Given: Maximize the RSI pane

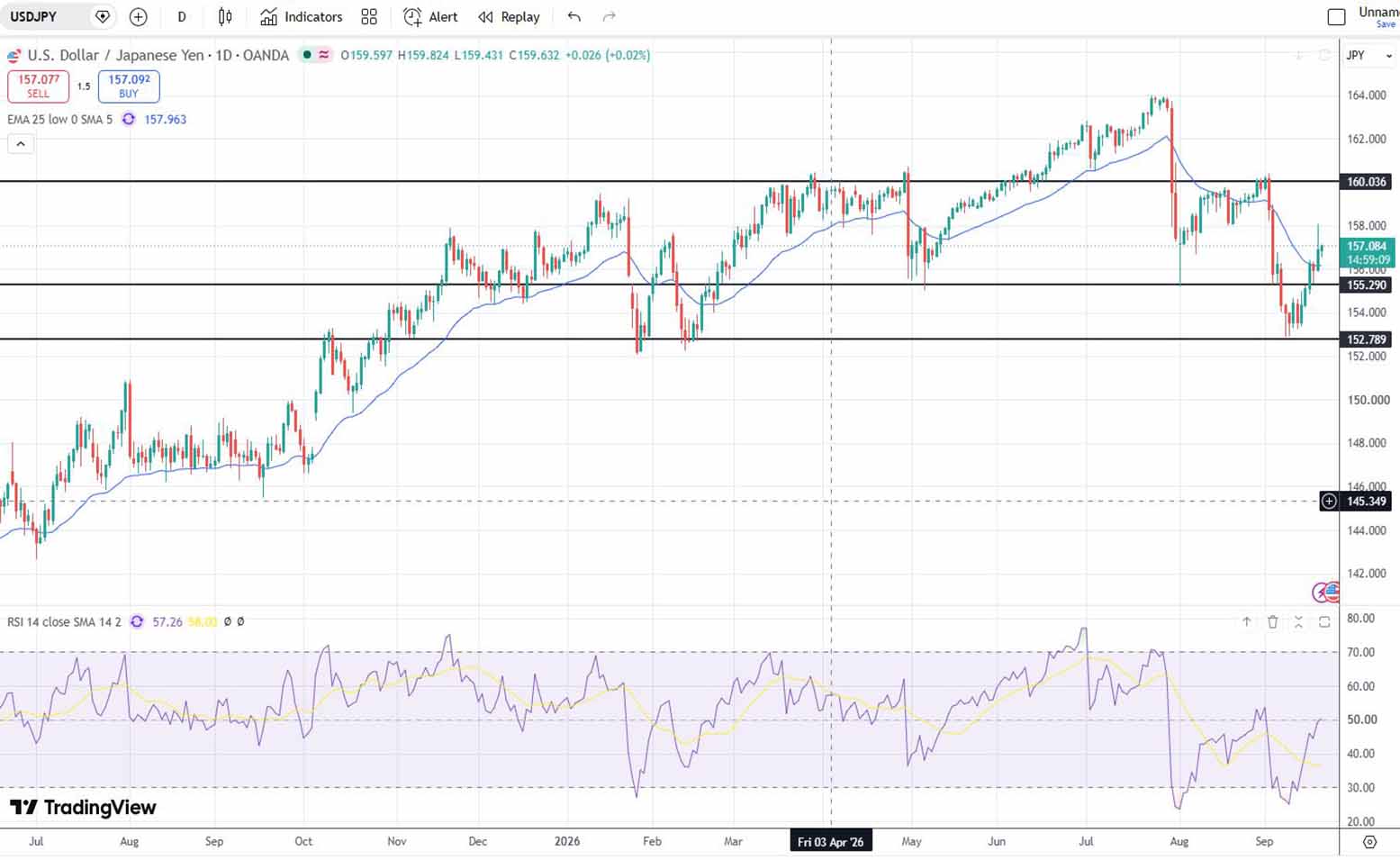Looking at the screenshot, I should click(1324, 621).
